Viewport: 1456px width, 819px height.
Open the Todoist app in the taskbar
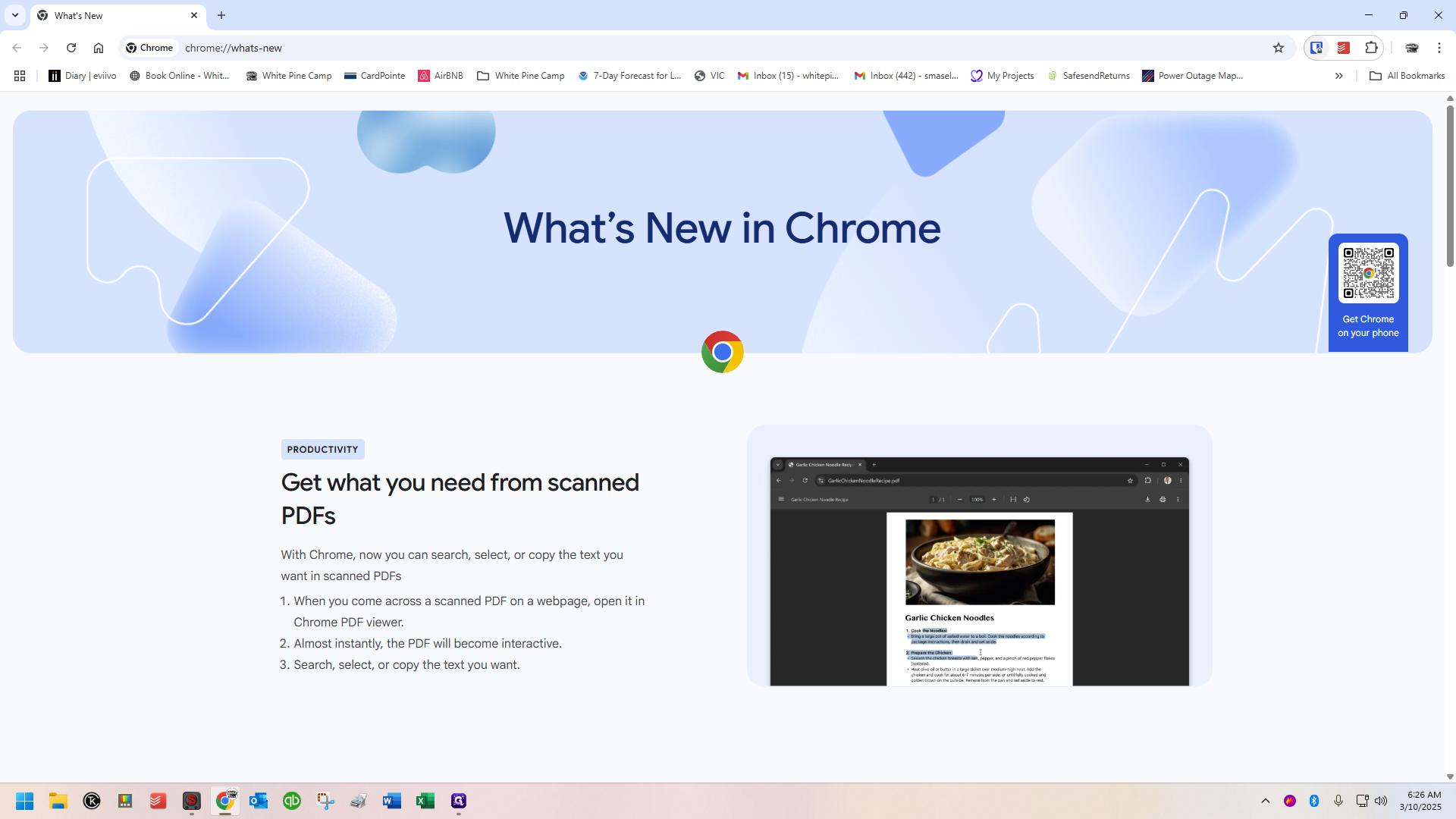click(x=158, y=801)
